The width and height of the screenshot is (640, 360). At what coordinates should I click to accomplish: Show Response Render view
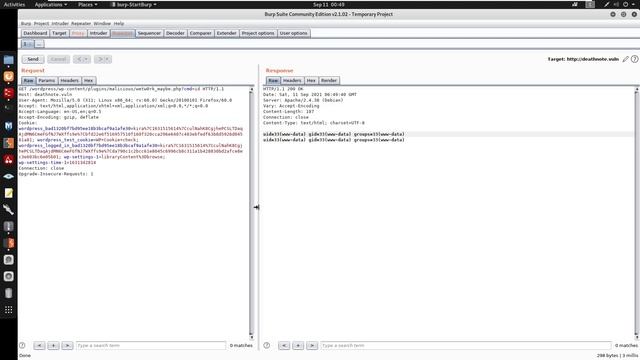[x=329, y=80]
